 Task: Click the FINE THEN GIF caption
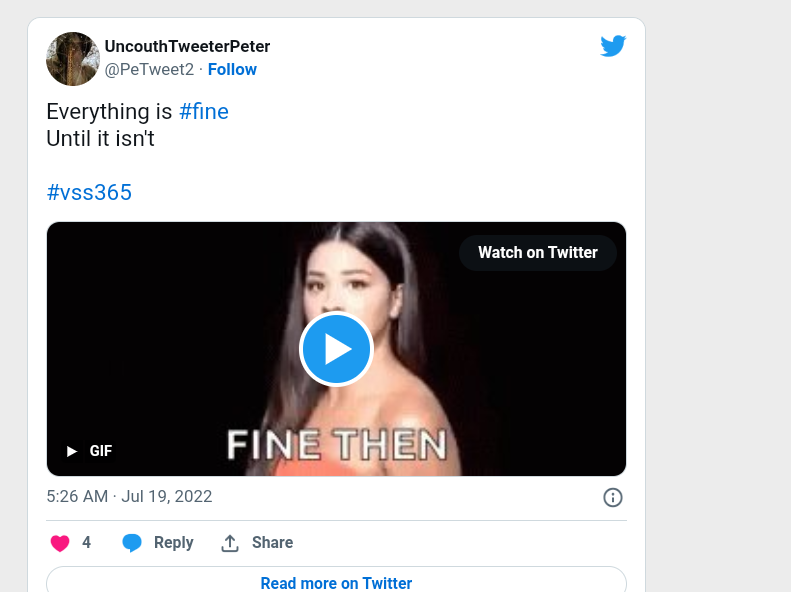[336, 444]
